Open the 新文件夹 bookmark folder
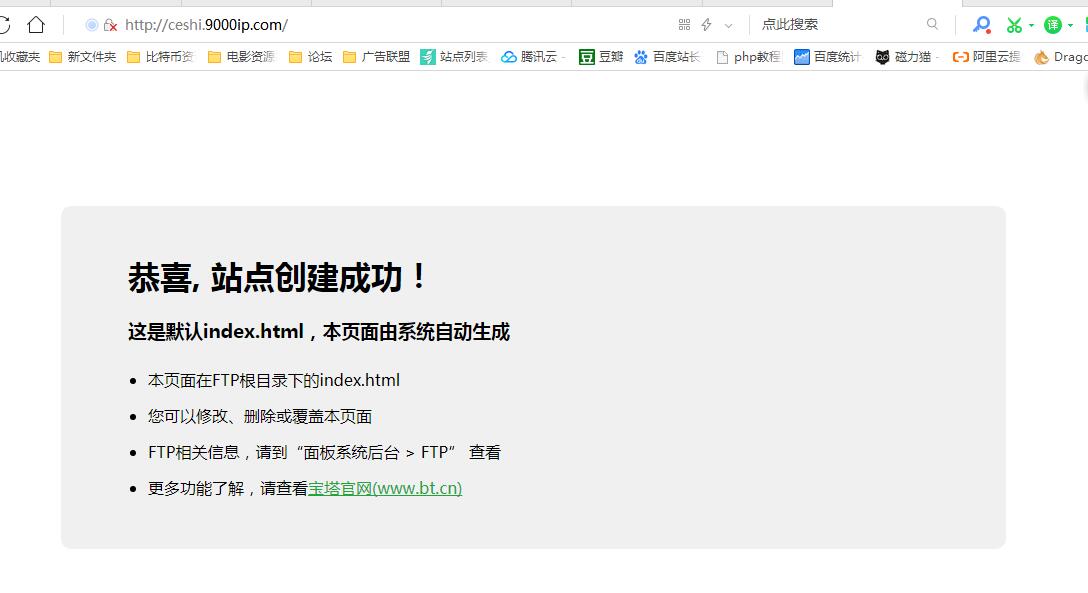The height and width of the screenshot is (593, 1088). [x=83, y=57]
